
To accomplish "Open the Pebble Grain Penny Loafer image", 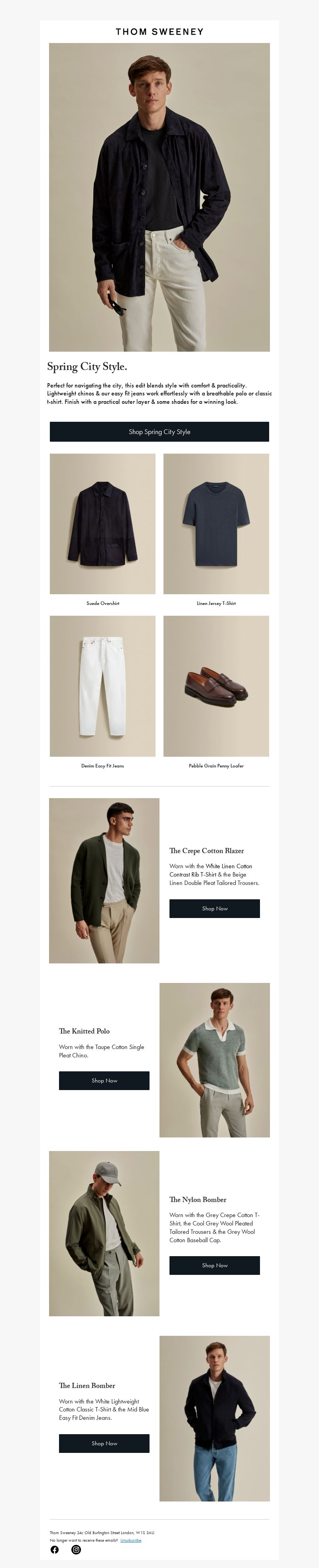I will [x=216, y=686].
